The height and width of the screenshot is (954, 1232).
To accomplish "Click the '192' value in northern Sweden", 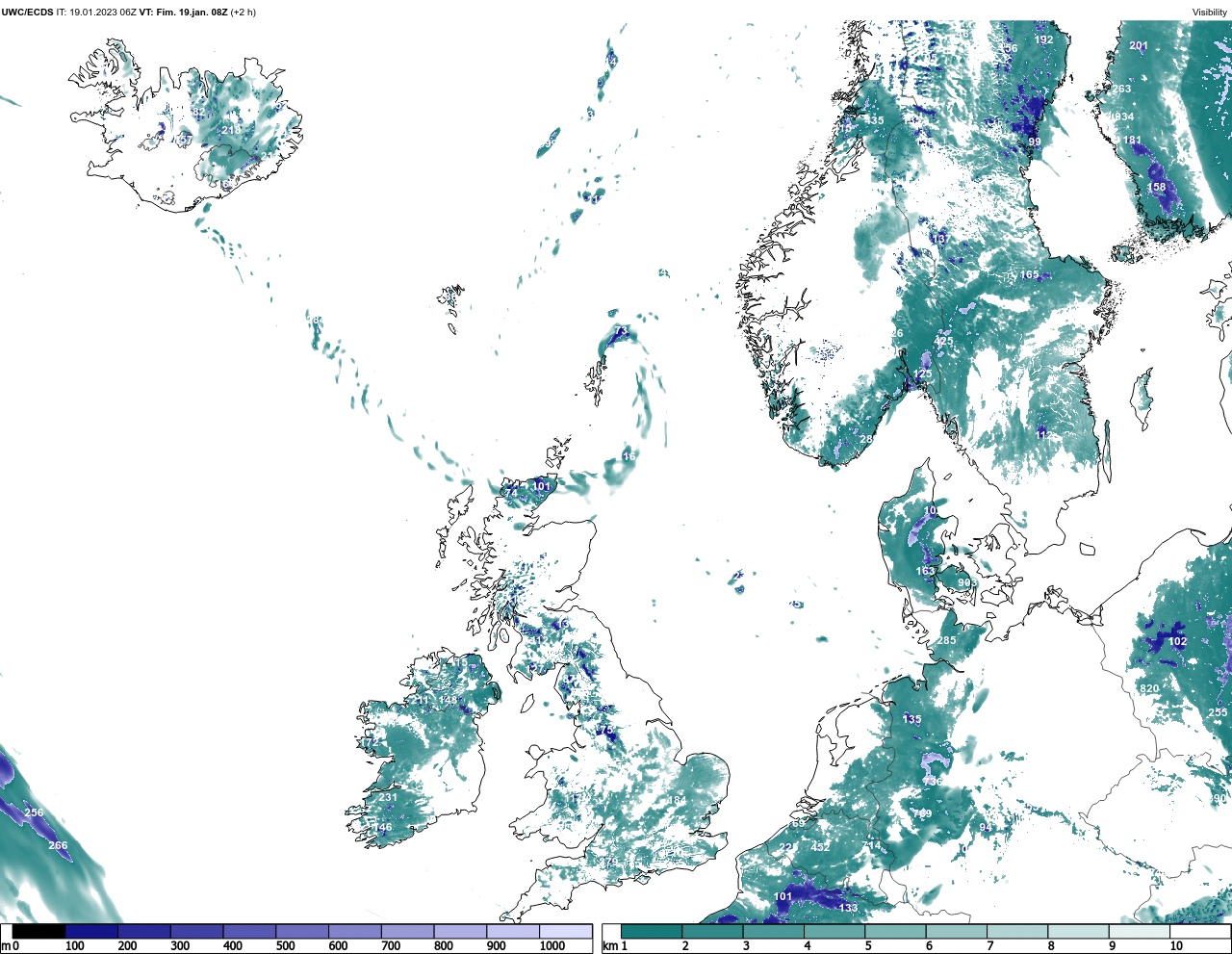I will (1044, 39).
